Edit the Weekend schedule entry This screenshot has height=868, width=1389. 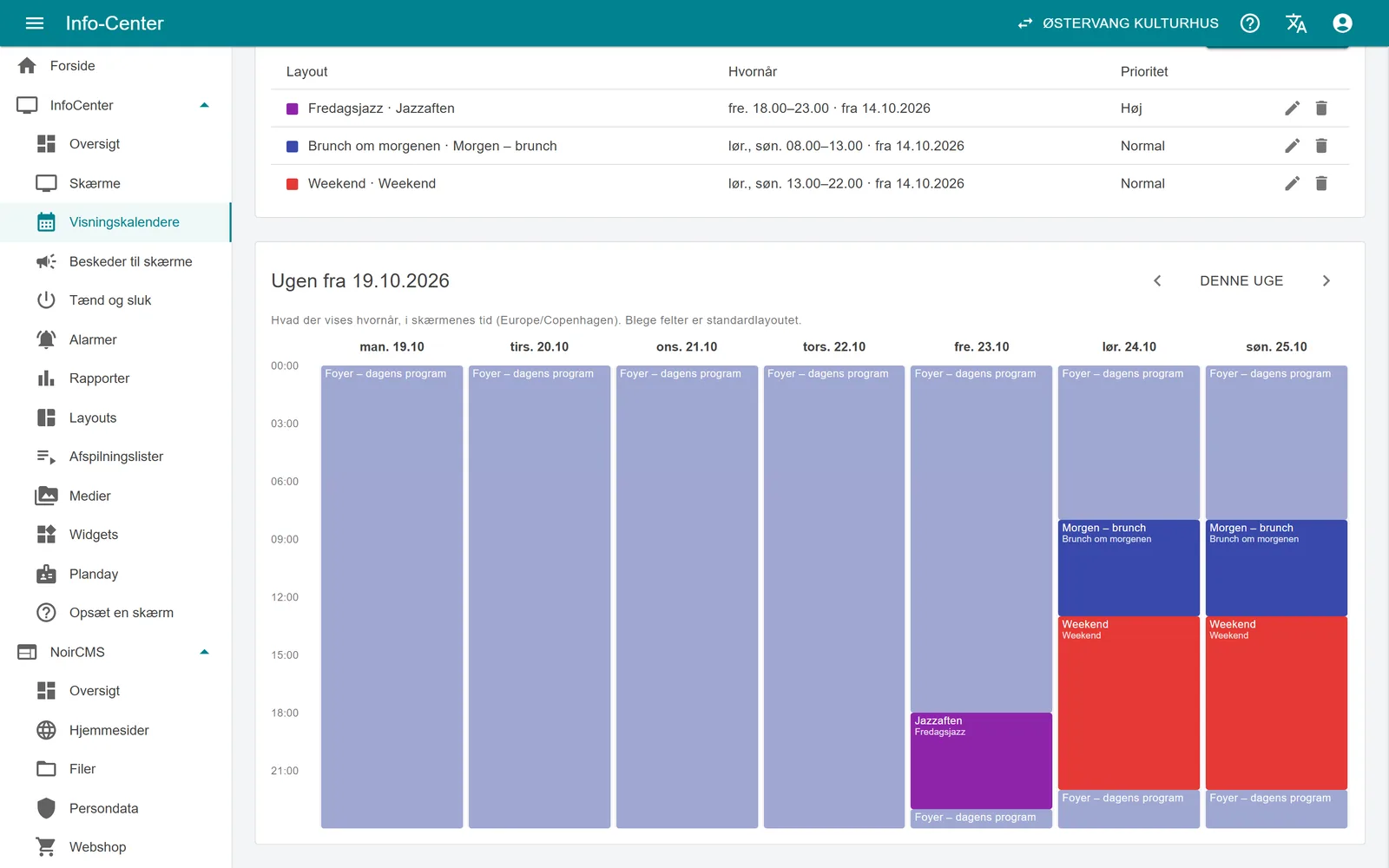[x=1293, y=183]
